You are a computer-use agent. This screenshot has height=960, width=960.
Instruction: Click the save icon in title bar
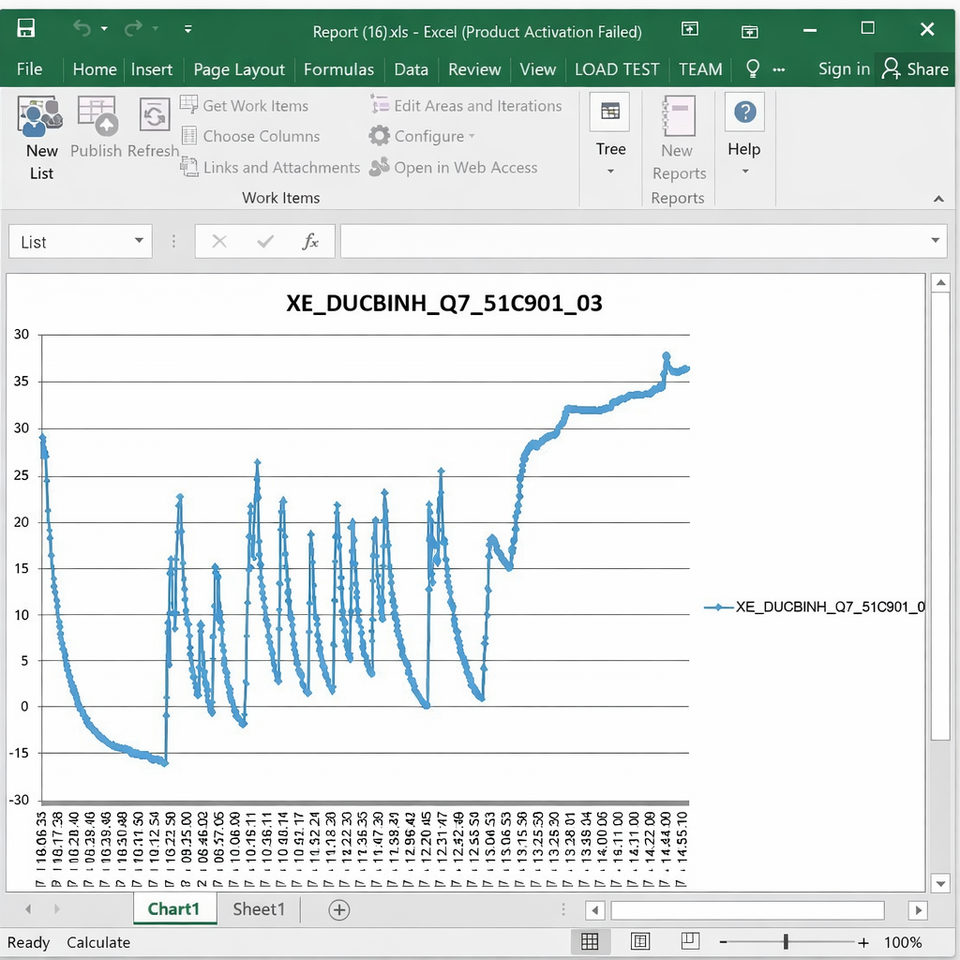(27, 29)
